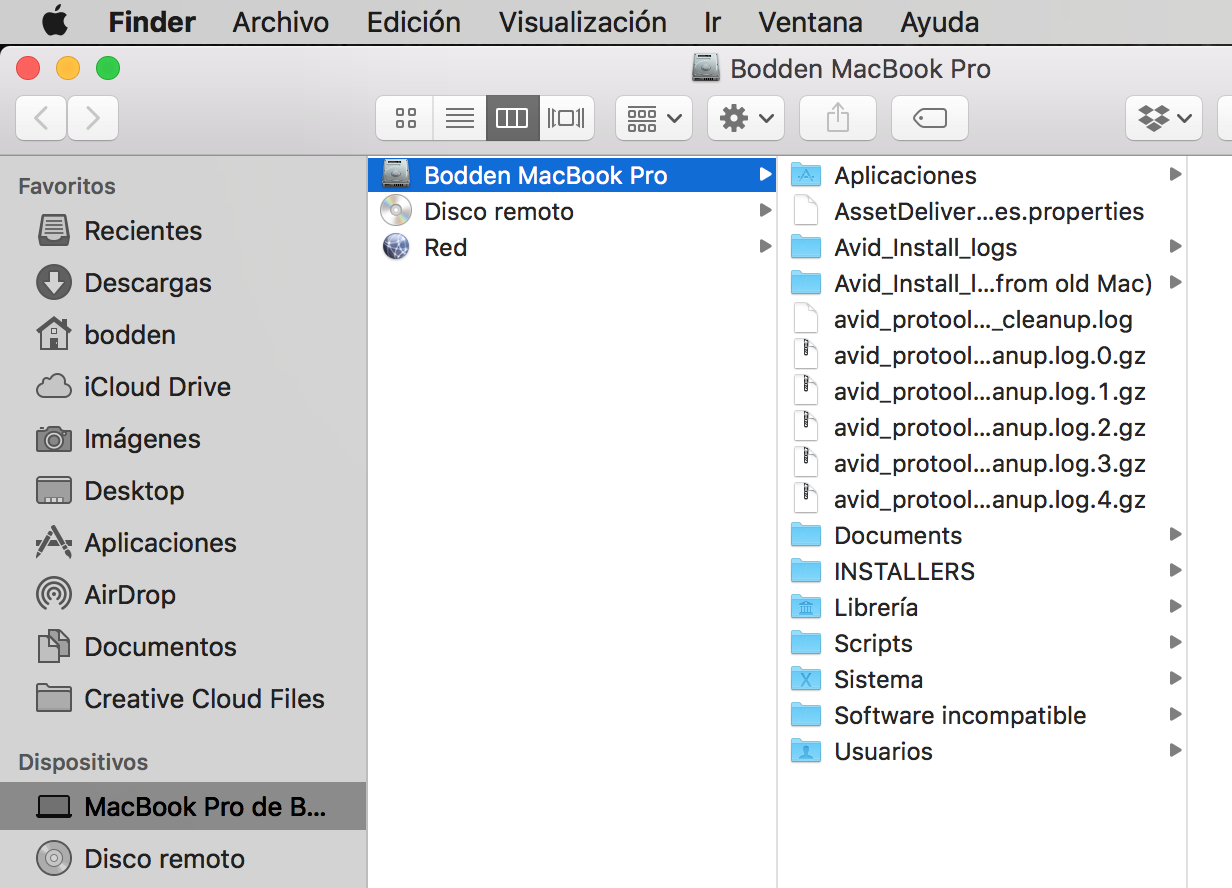Viewport: 1232px width, 888px height.
Task: Open Desktop in the sidebar
Action: coord(183,491)
